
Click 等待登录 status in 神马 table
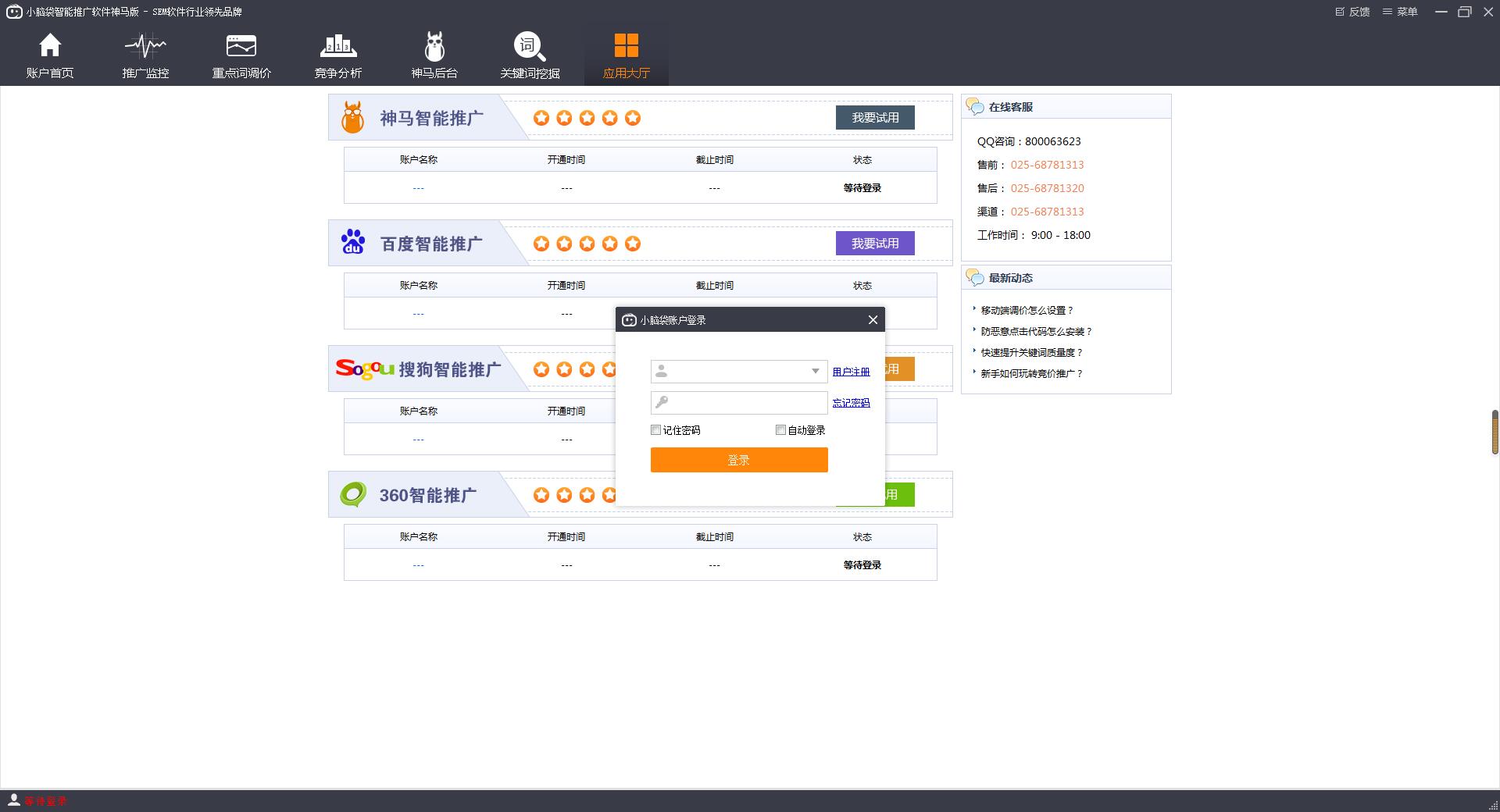coord(862,188)
